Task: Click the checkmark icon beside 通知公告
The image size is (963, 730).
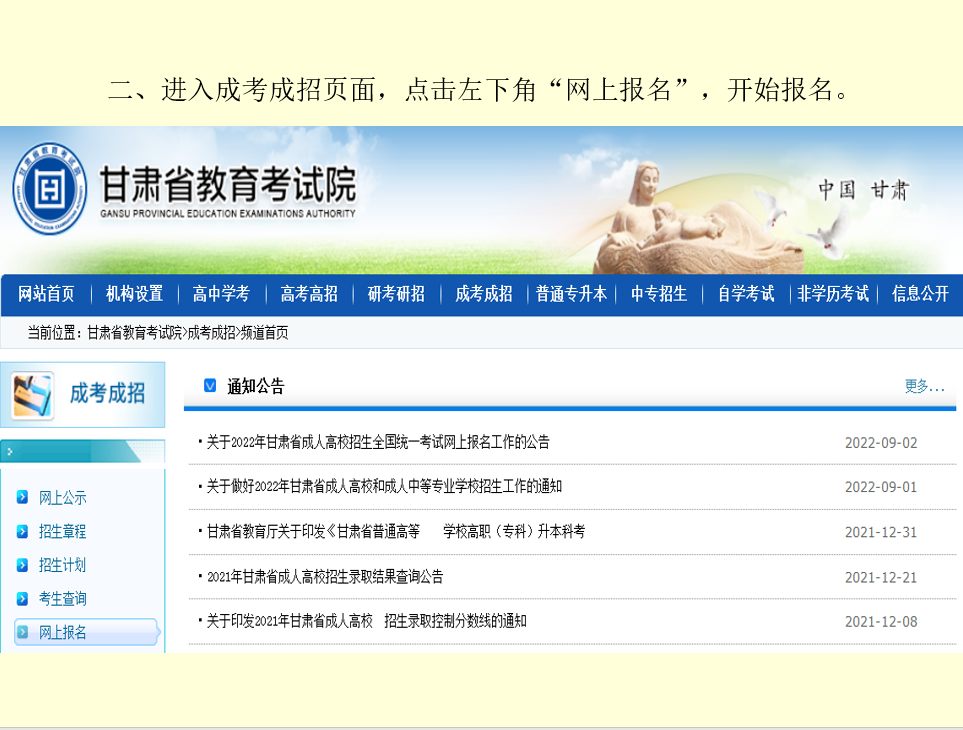Action: (x=210, y=385)
